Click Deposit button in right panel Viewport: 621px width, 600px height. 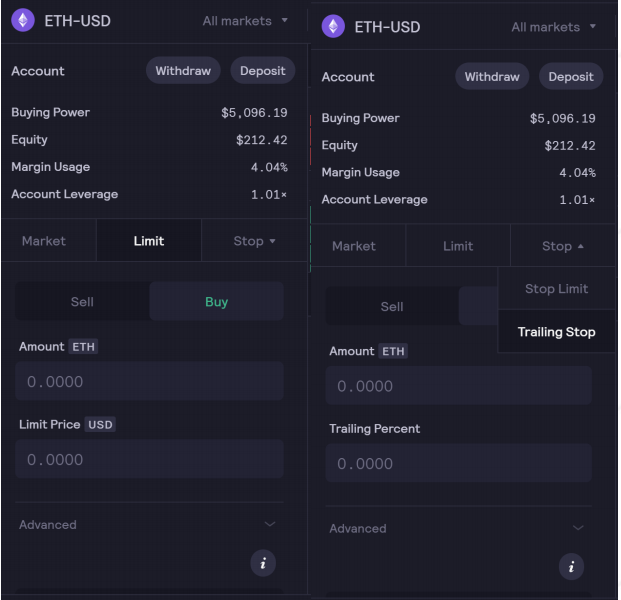571,76
